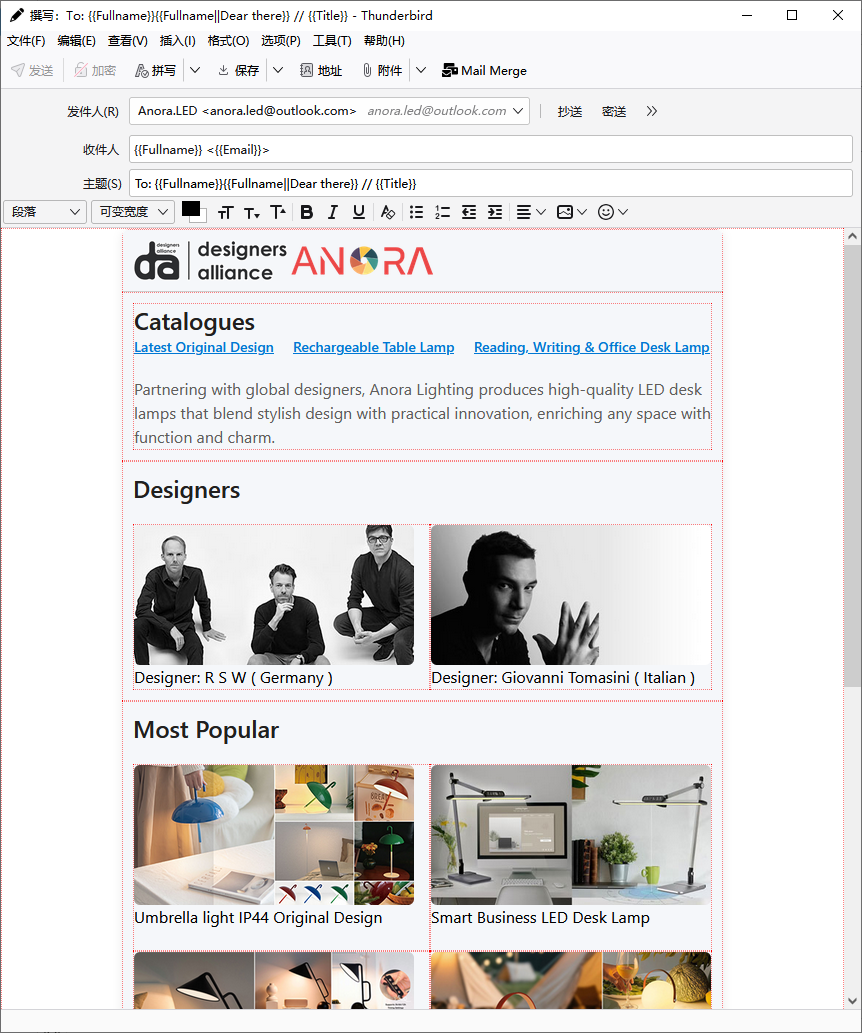Click 'Umbrella light IP44 Original Design' caption

coord(258,918)
